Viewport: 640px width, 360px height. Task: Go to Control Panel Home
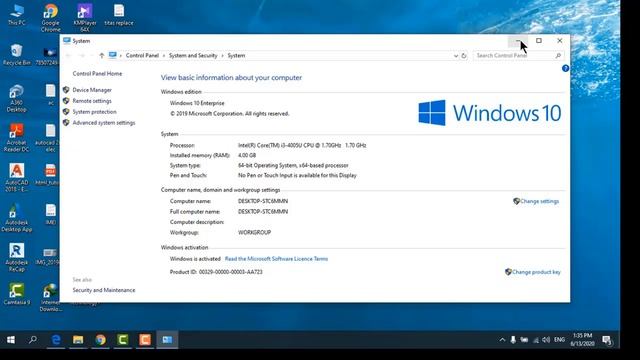coord(97,73)
